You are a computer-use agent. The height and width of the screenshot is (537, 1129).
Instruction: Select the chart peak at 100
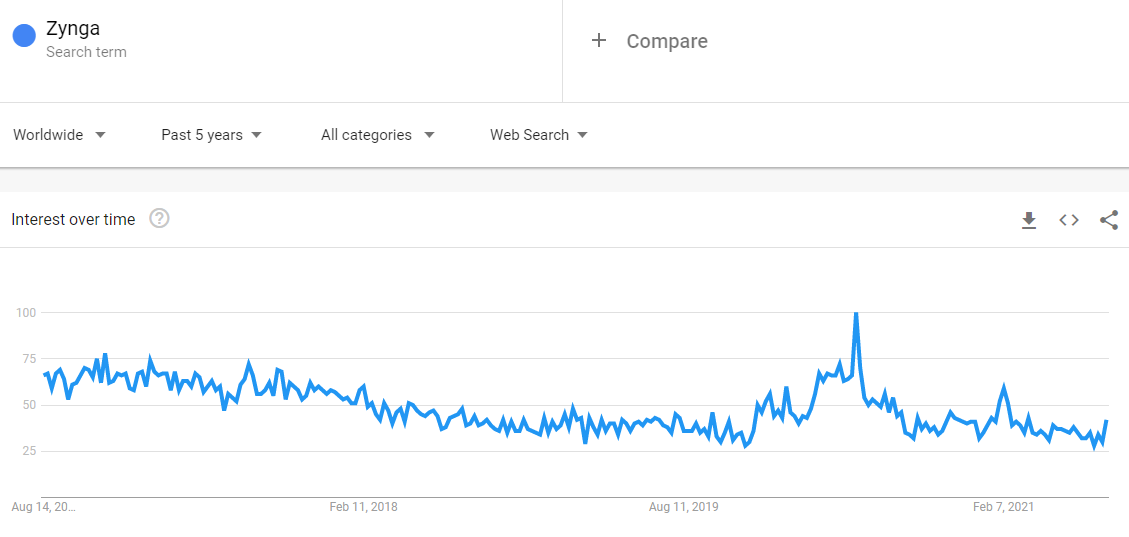[x=855, y=314]
